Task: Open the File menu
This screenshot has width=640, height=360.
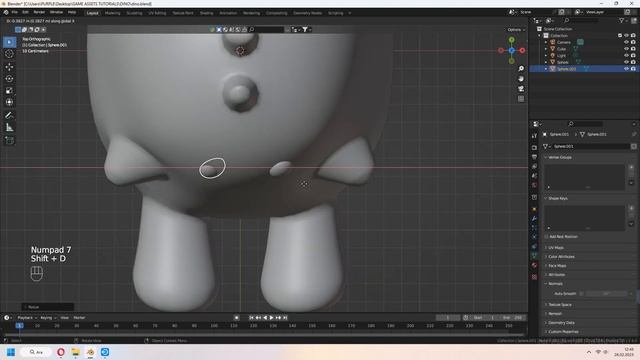Action: tap(15, 13)
